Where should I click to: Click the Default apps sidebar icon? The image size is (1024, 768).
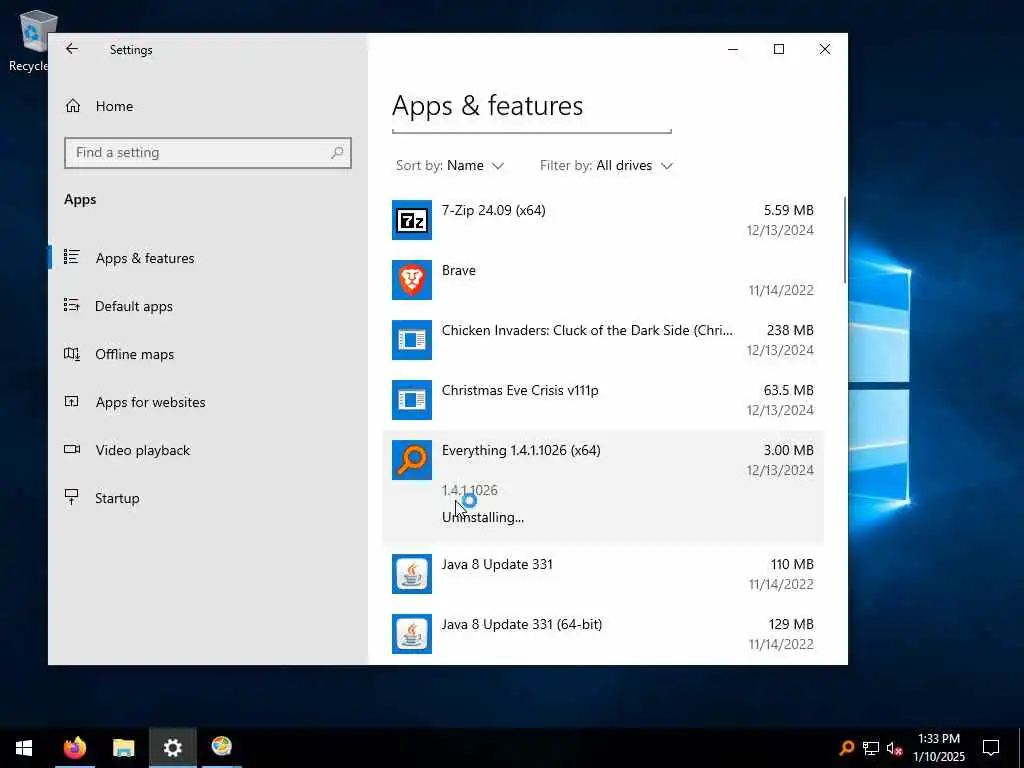[72, 306]
